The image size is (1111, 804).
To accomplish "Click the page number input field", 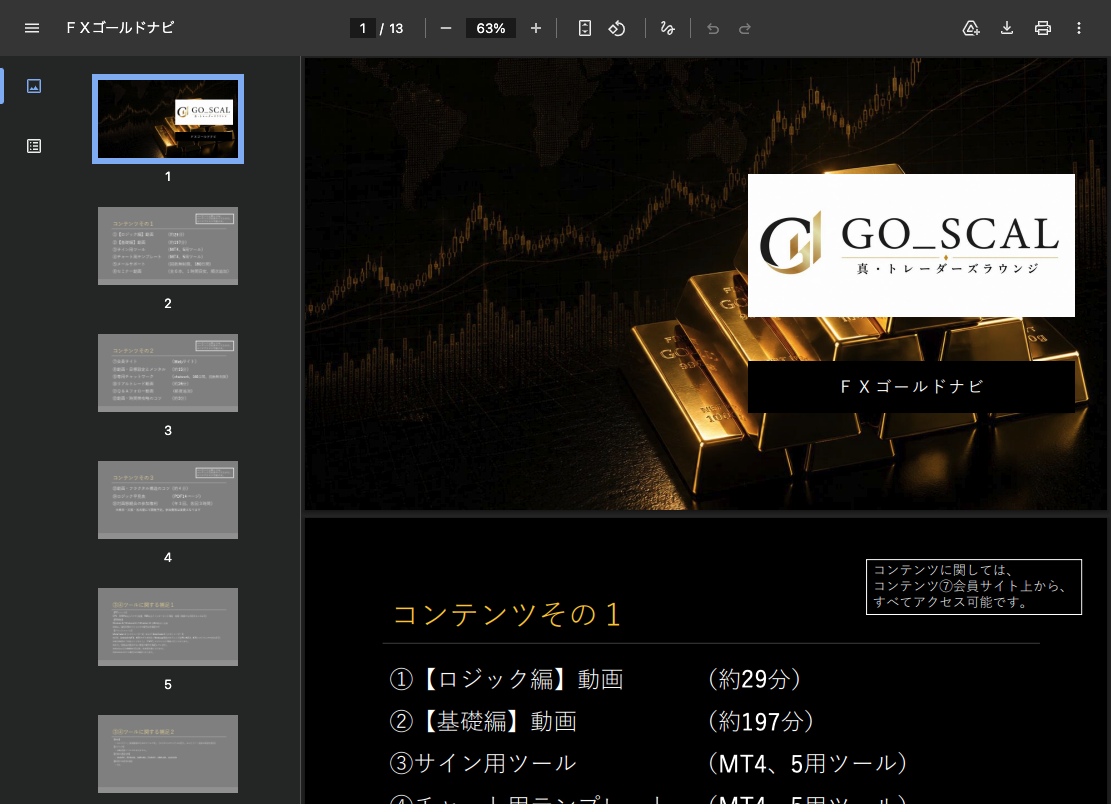I will [x=363, y=28].
